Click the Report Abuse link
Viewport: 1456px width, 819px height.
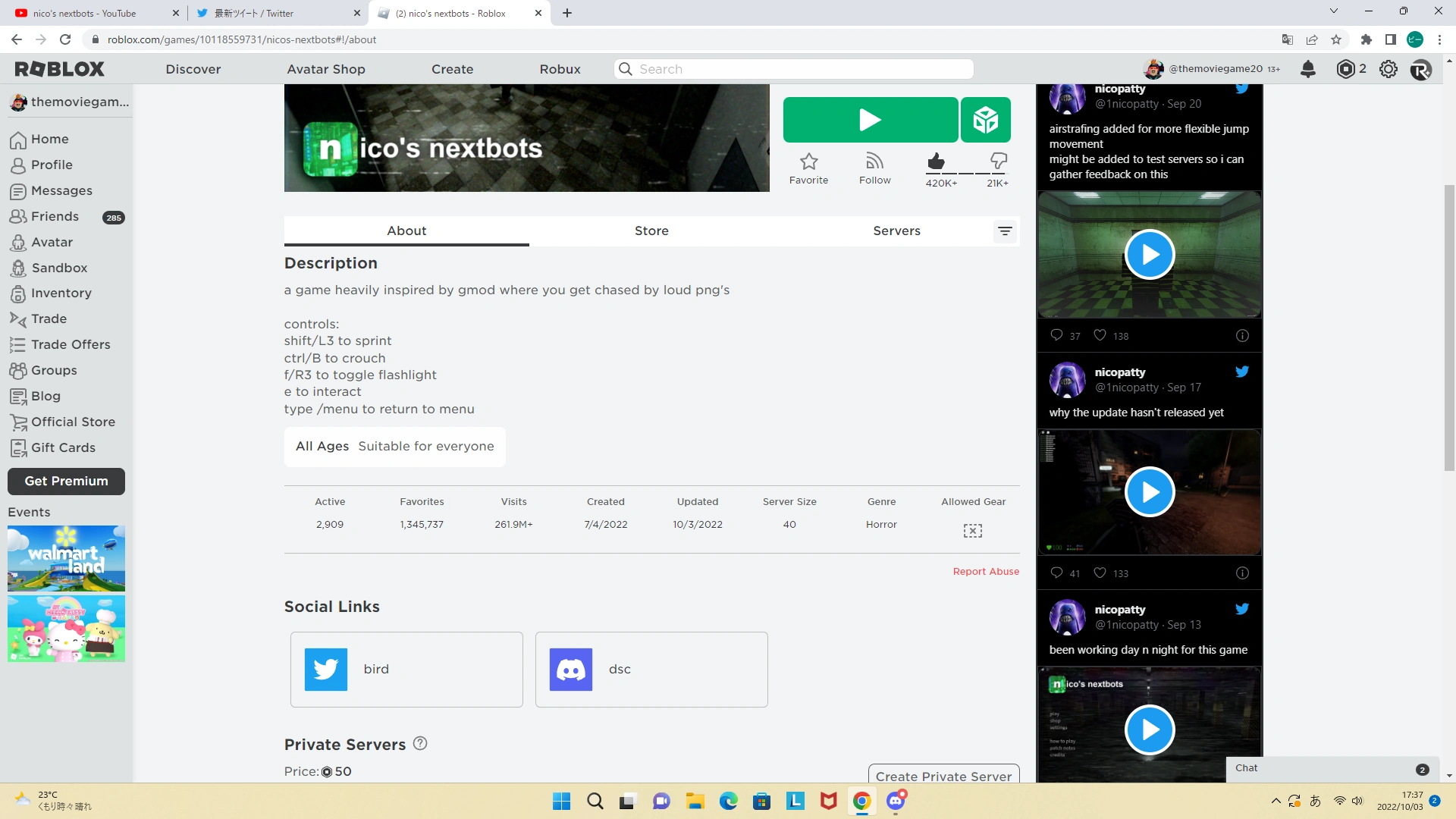point(986,571)
